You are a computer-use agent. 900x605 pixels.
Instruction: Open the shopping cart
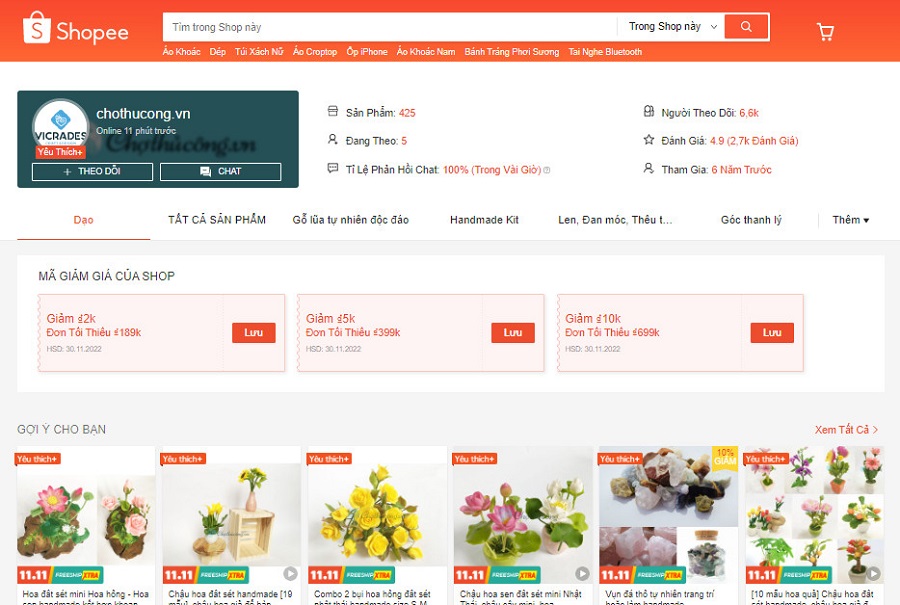coord(825,32)
